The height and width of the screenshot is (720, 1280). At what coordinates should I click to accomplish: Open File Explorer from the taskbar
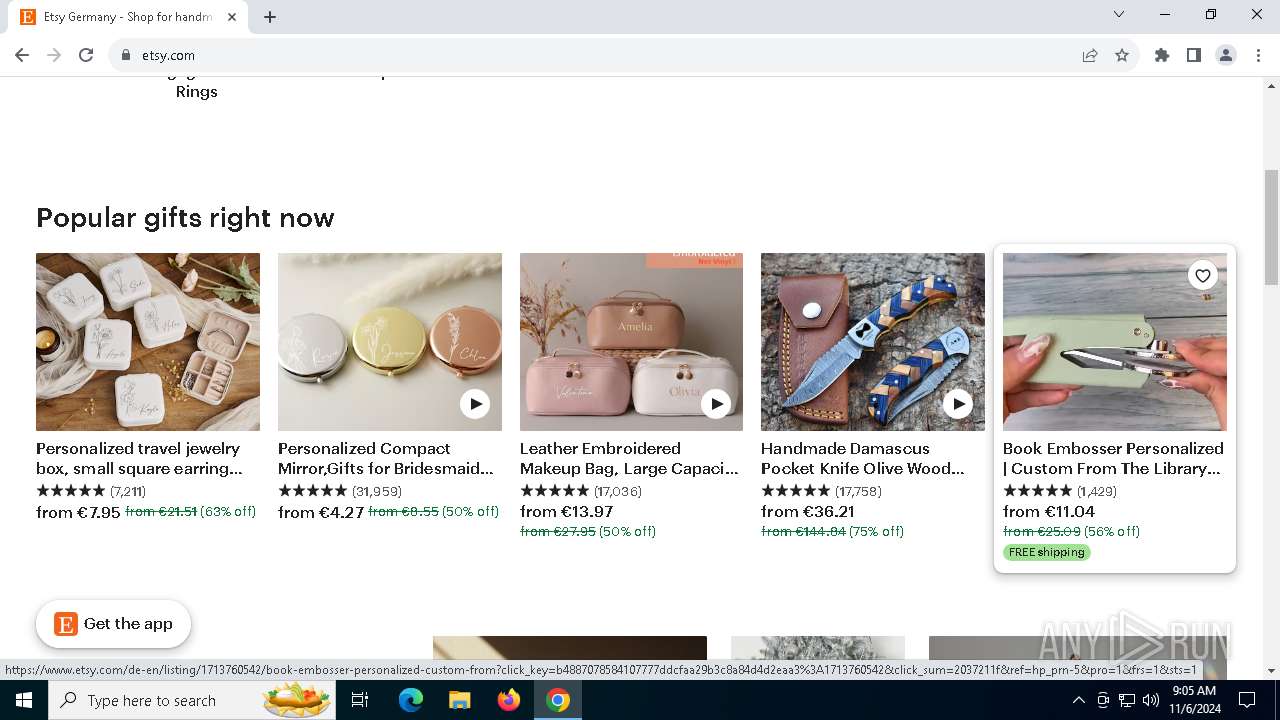(x=460, y=700)
